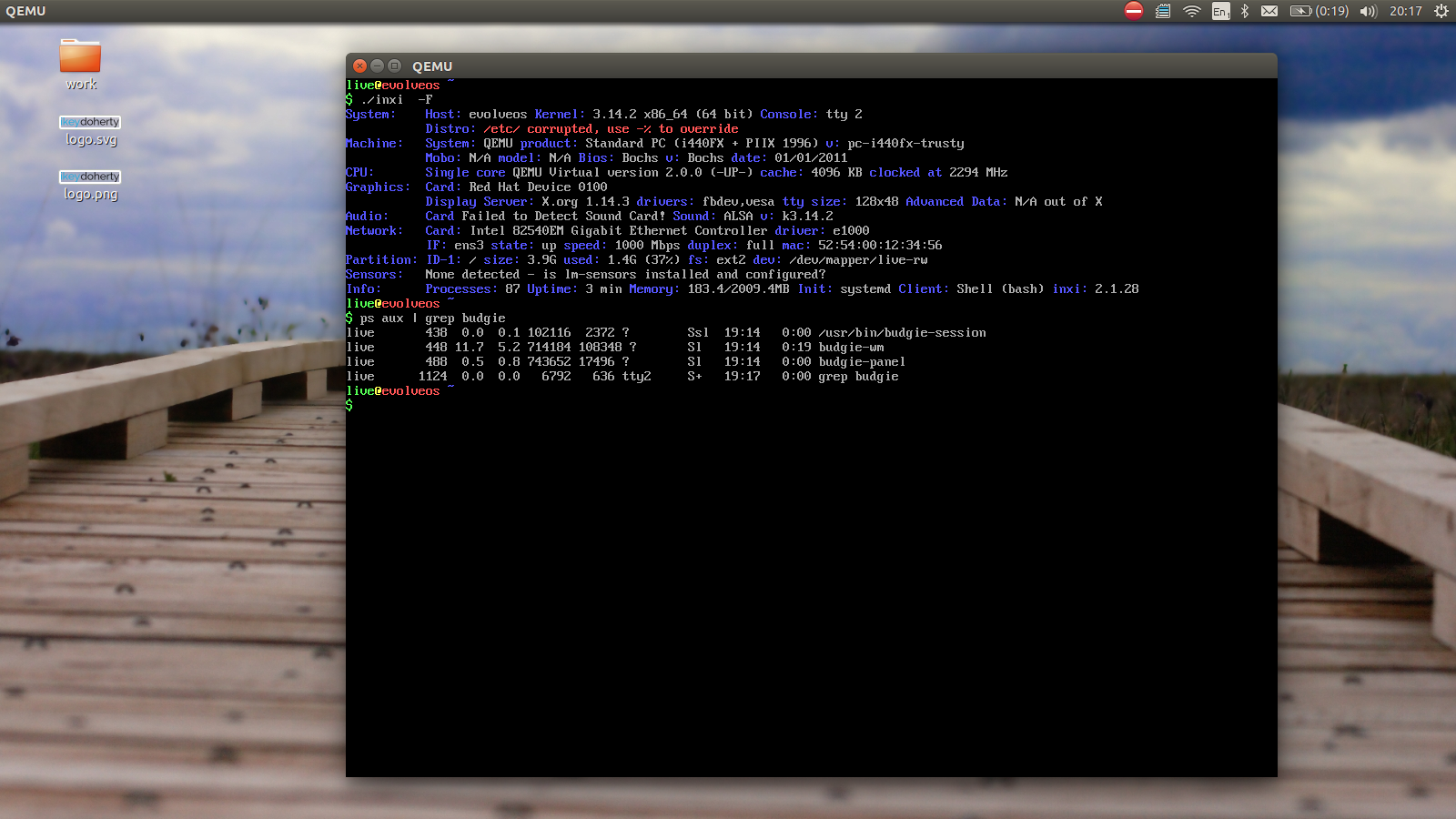Click the last terminal prompt cursor line
Viewport: 1456px width, 819px height.
[349, 405]
